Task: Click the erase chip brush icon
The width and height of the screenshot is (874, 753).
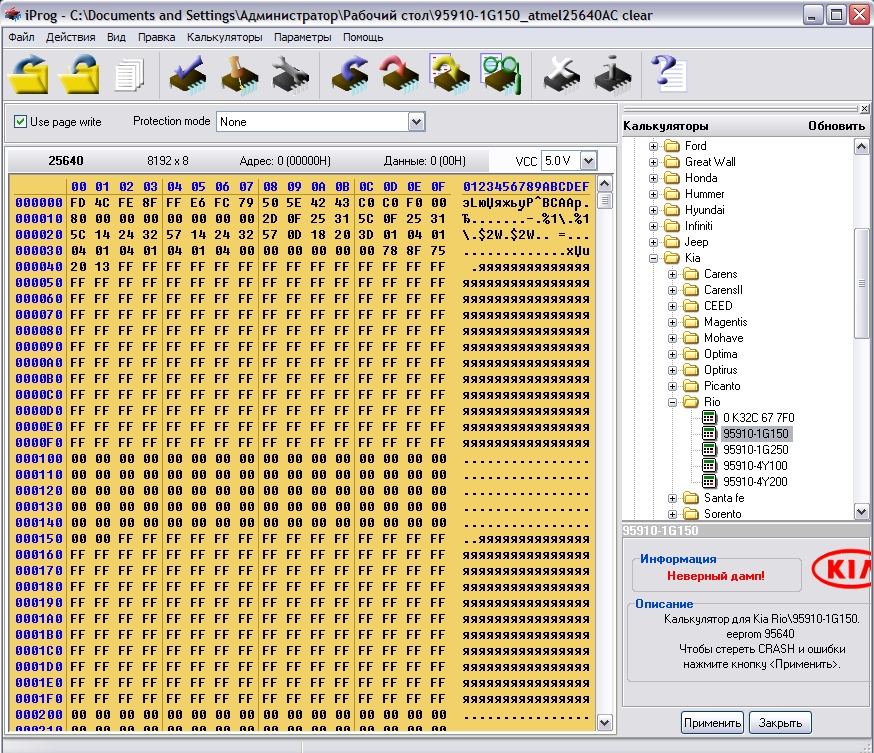Action: (238, 75)
